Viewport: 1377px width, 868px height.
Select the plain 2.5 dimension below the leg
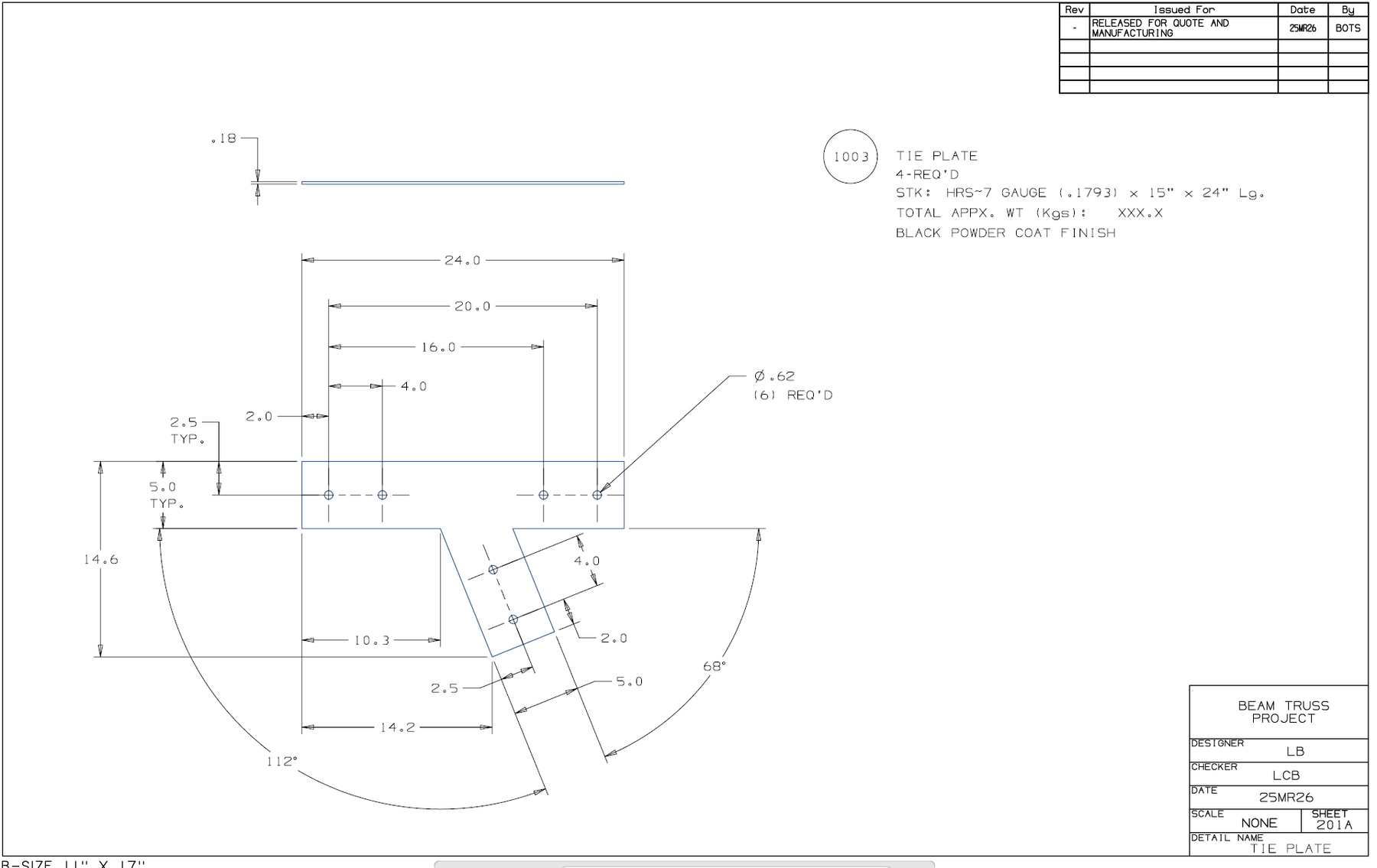pyautogui.click(x=444, y=688)
